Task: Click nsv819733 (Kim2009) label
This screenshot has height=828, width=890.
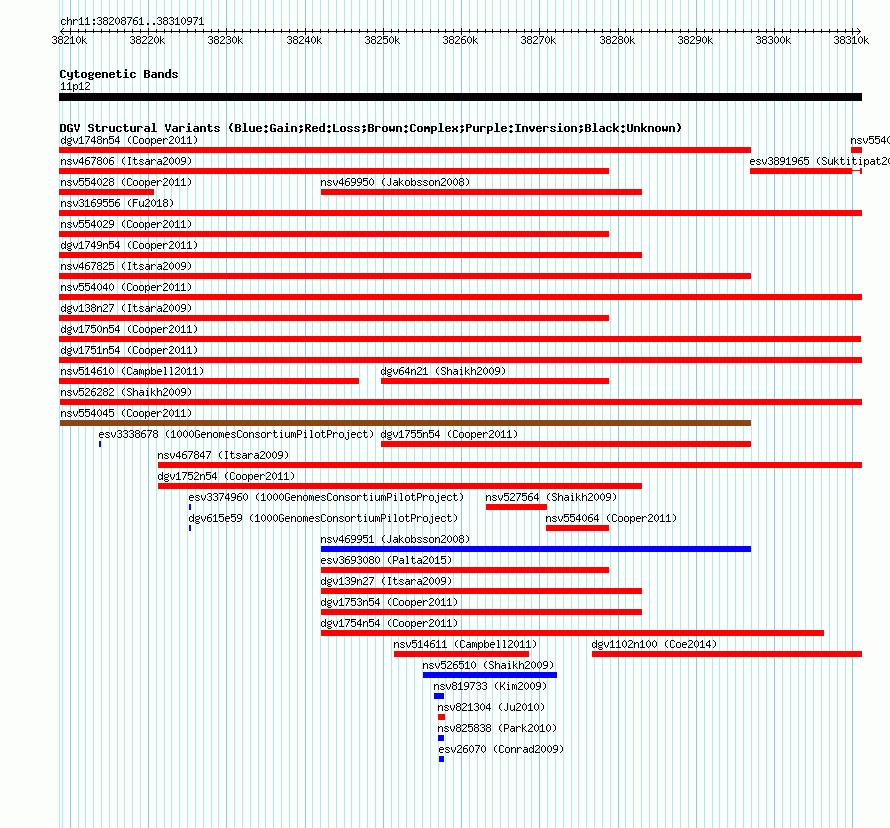Action: [490, 686]
